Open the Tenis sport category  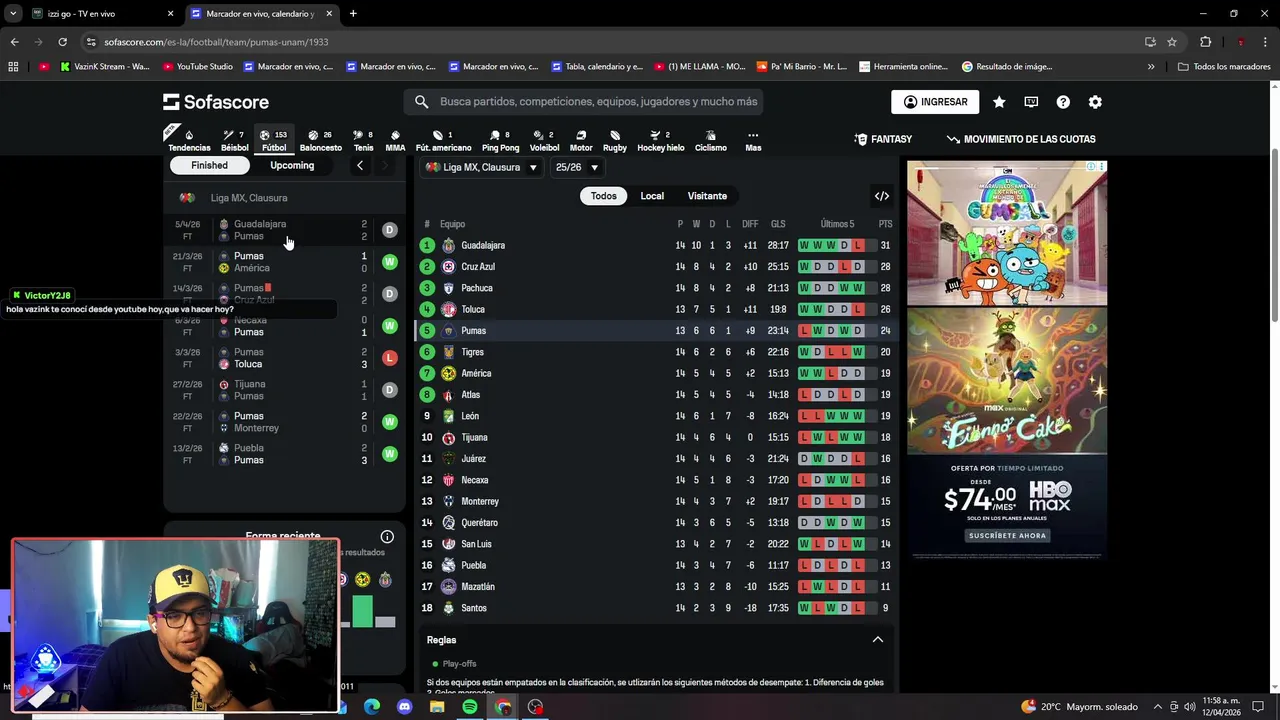[x=363, y=141]
